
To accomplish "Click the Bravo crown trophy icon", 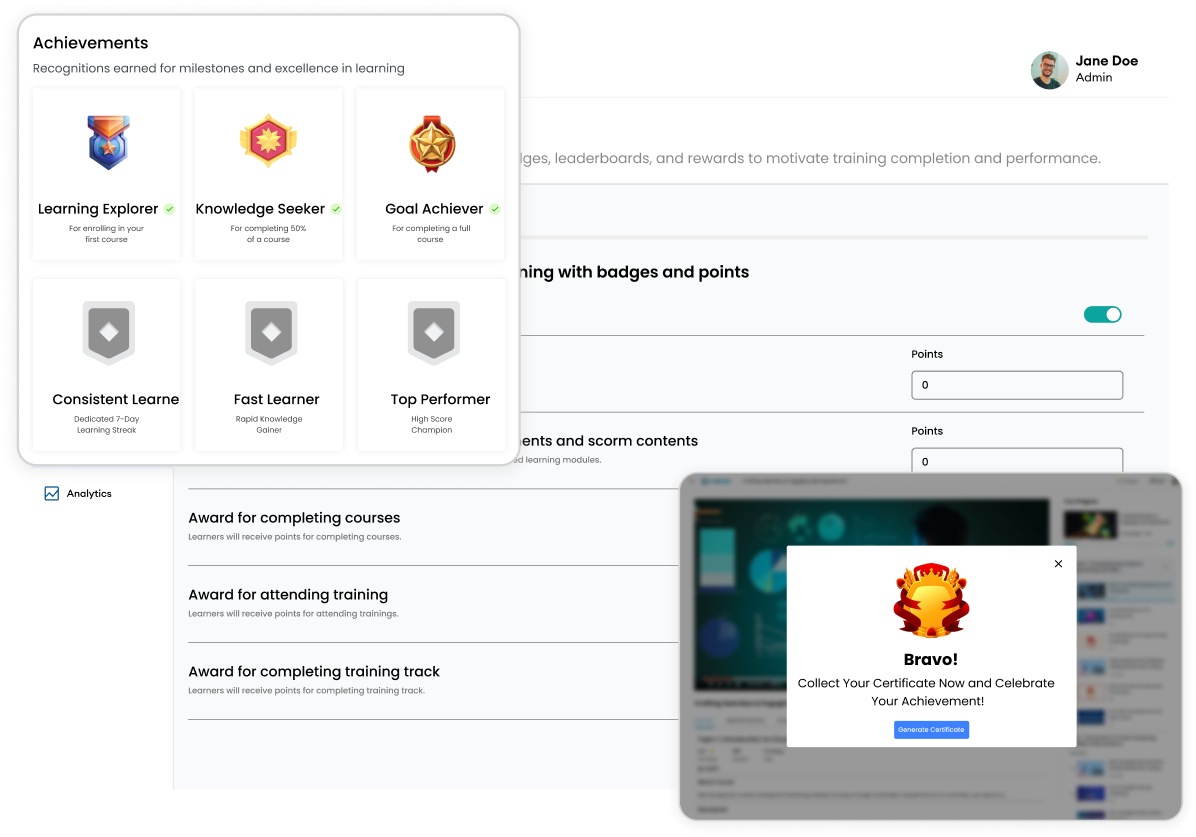I will 931,599.
